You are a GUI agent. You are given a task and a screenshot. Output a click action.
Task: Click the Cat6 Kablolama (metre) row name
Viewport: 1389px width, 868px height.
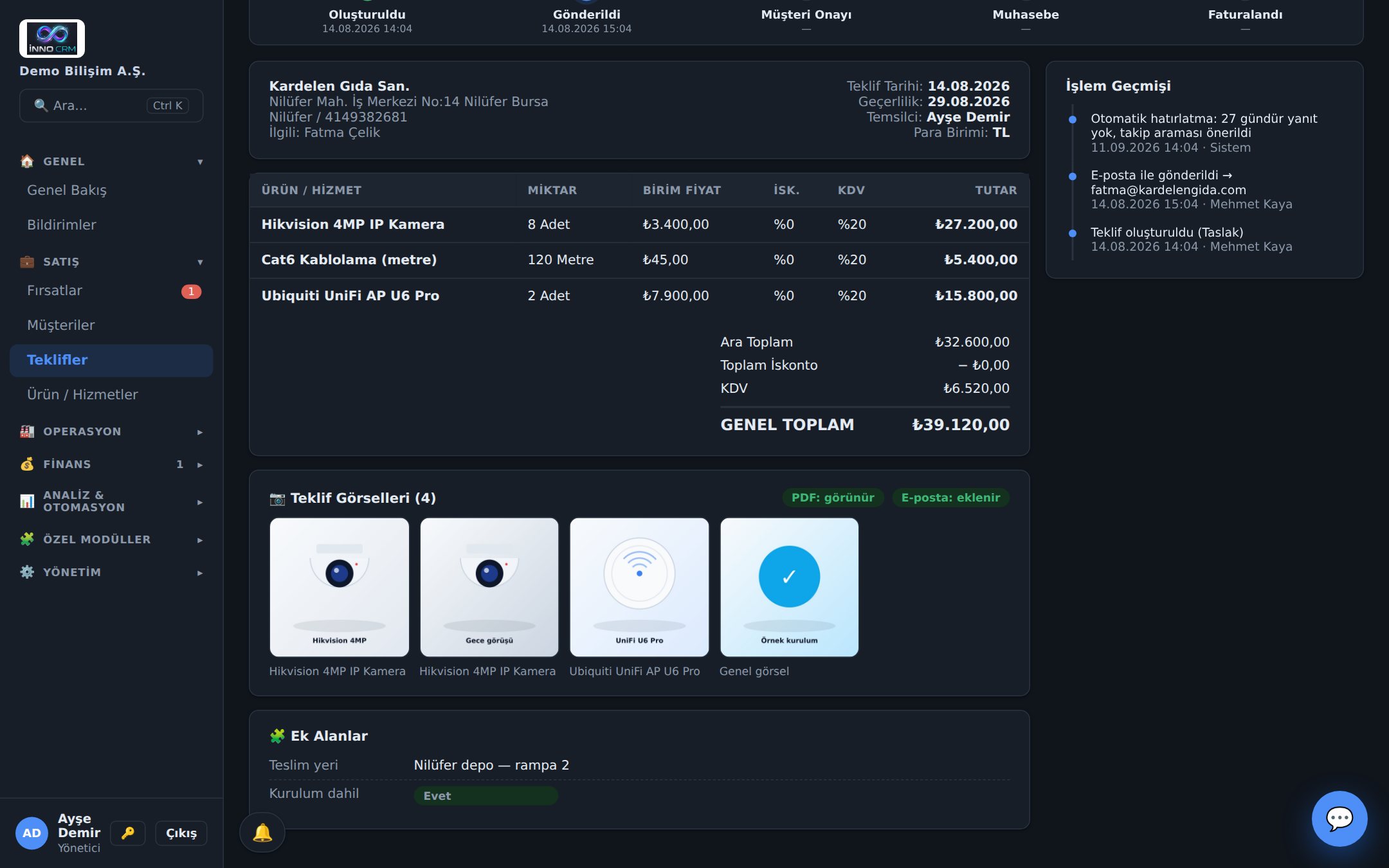349,260
